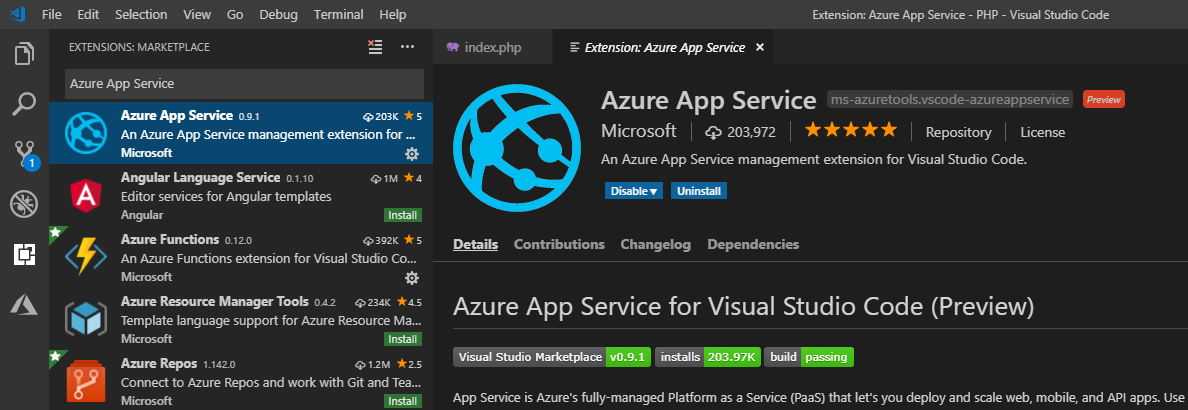Open the Edit menu
Viewport: 1188px width, 410px height.
pos(88,14)
